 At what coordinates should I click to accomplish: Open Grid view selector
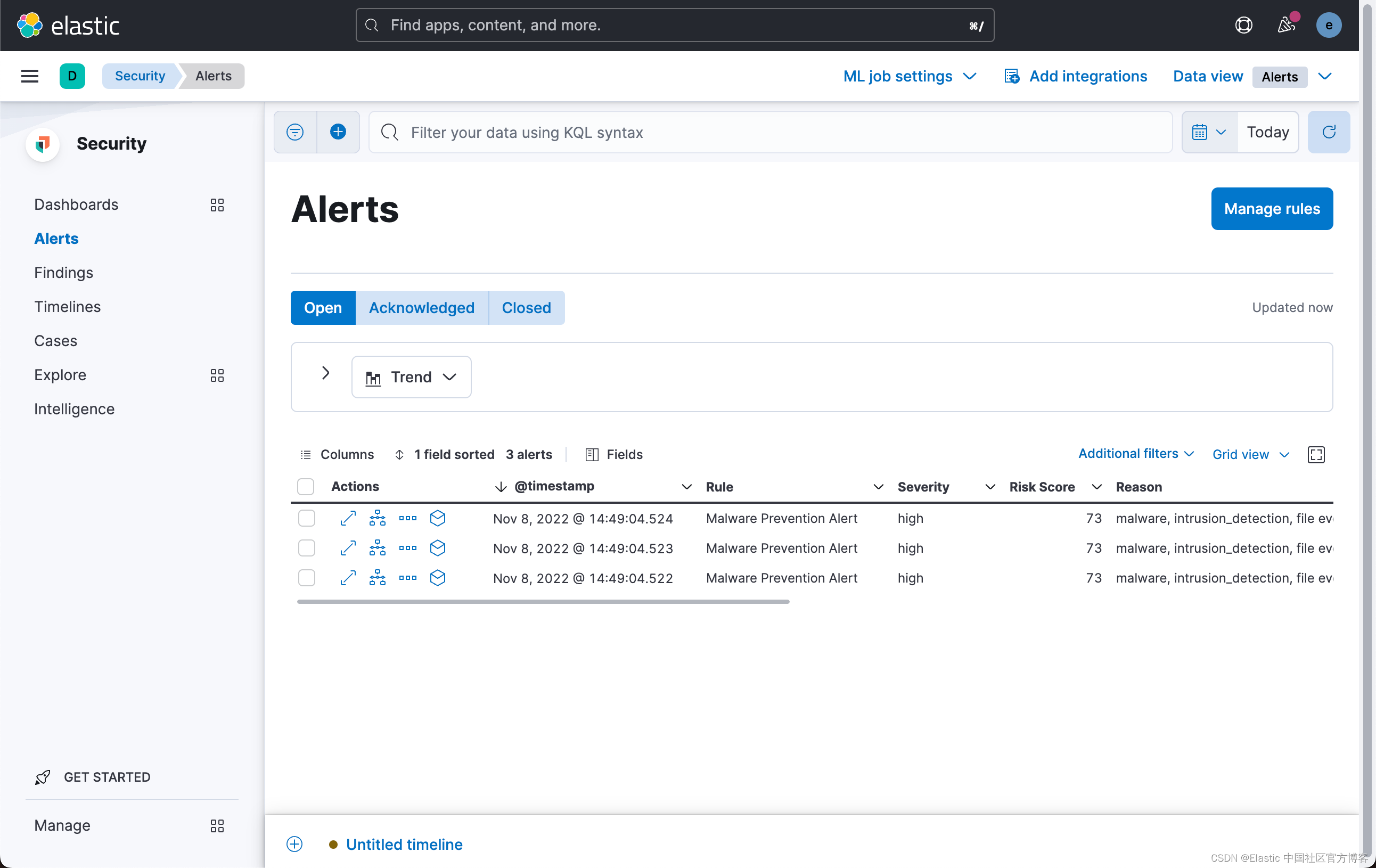1251,454
